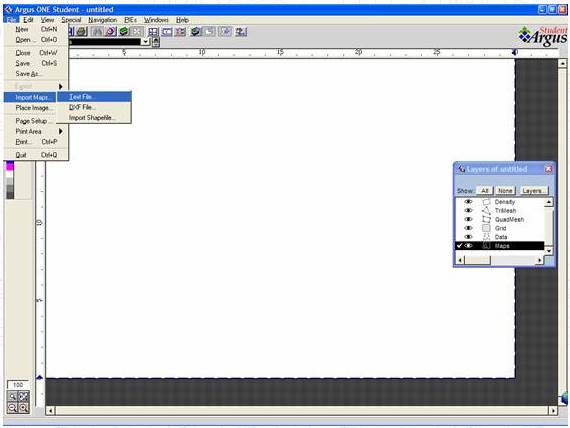The width and height of the screenshot is (570, 428).
Task: Open the Navigation menu
Action: tap(103, 20)
